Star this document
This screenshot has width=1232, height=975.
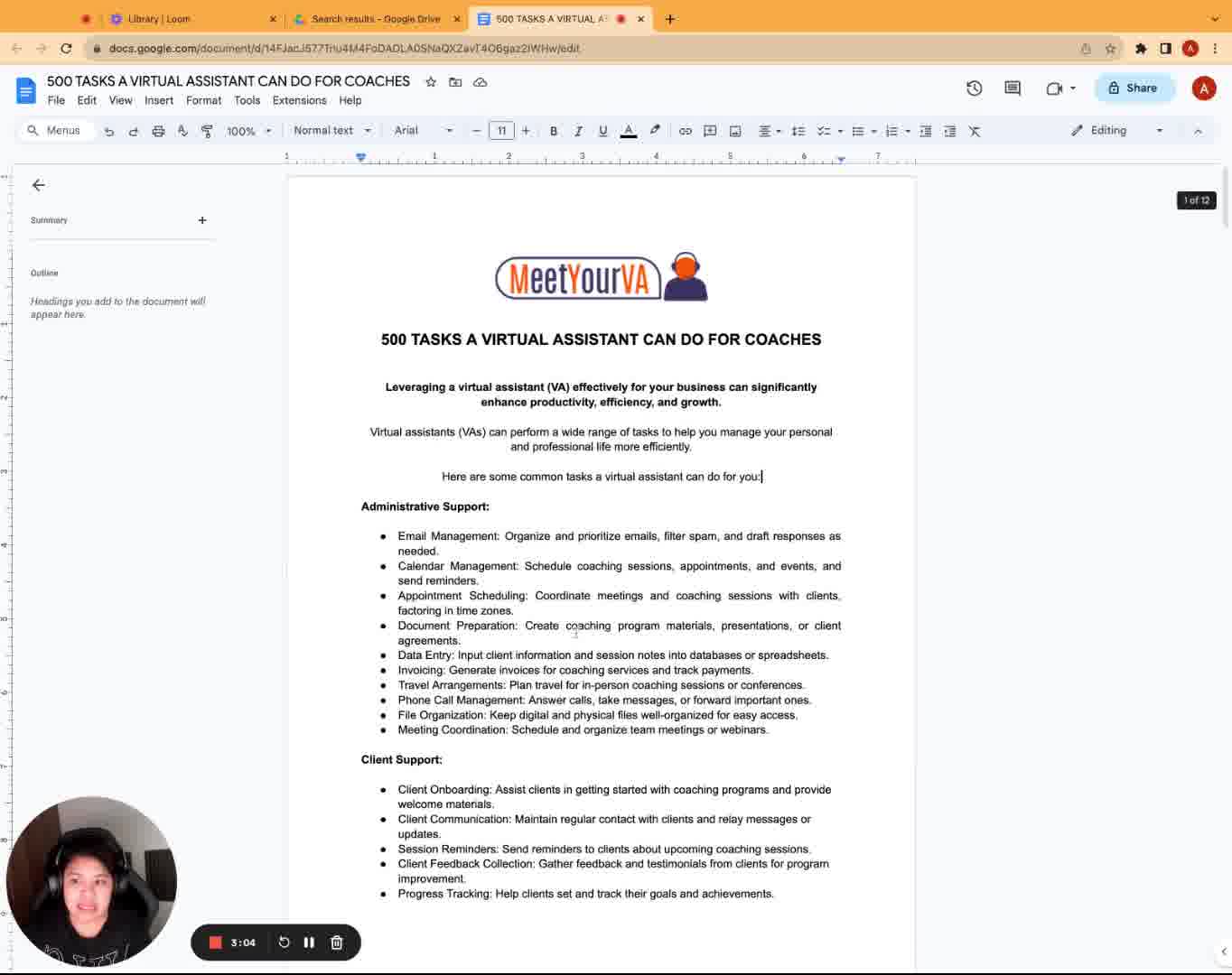point(431,82)
